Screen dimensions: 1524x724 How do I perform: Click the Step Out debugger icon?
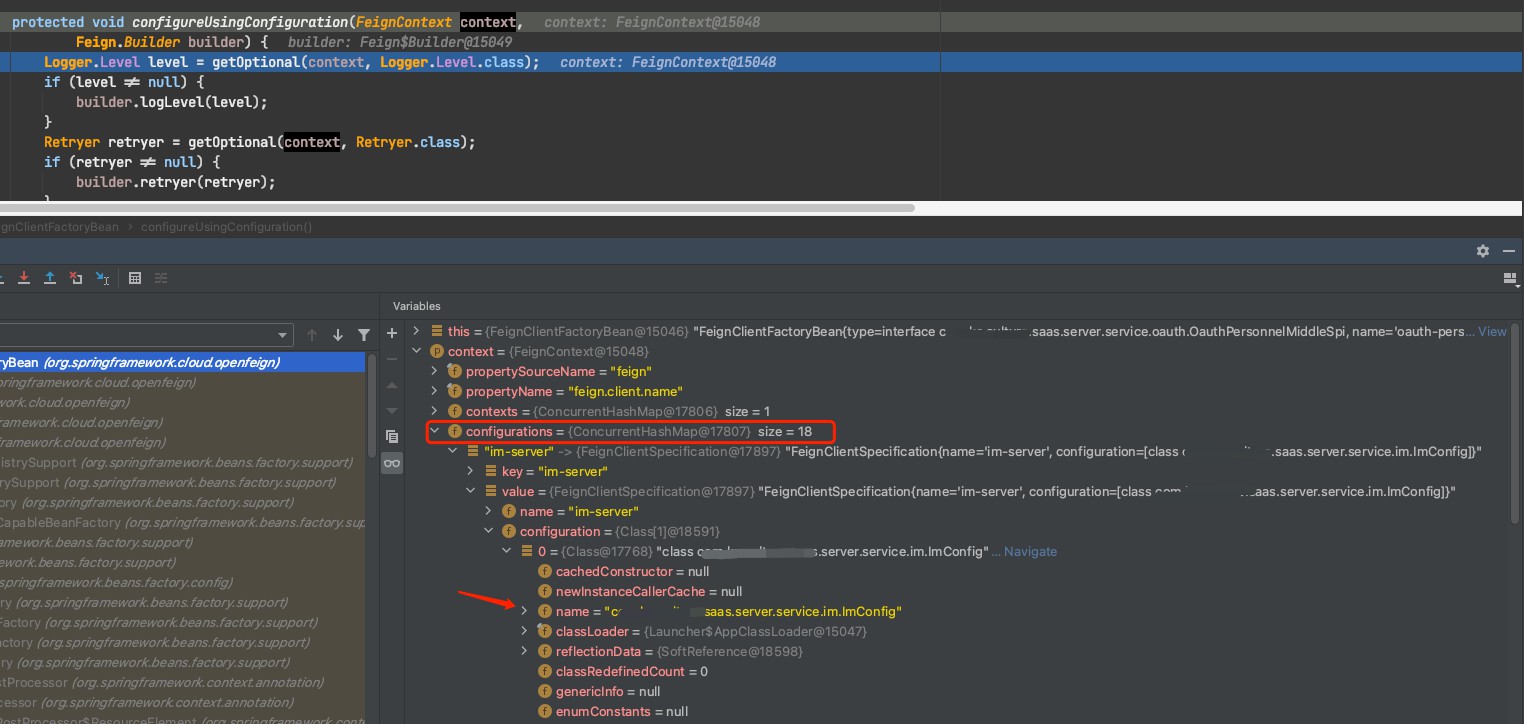click(49, 278)
